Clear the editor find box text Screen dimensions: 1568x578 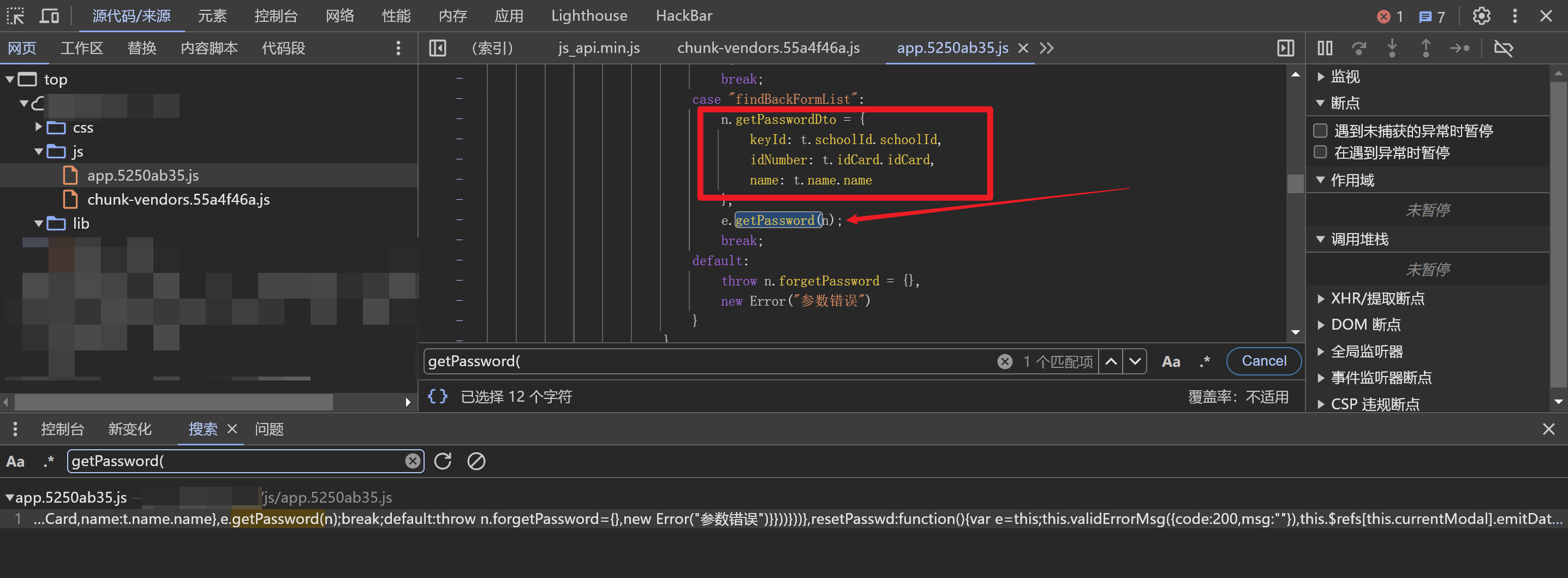(x=1004, y=361)
